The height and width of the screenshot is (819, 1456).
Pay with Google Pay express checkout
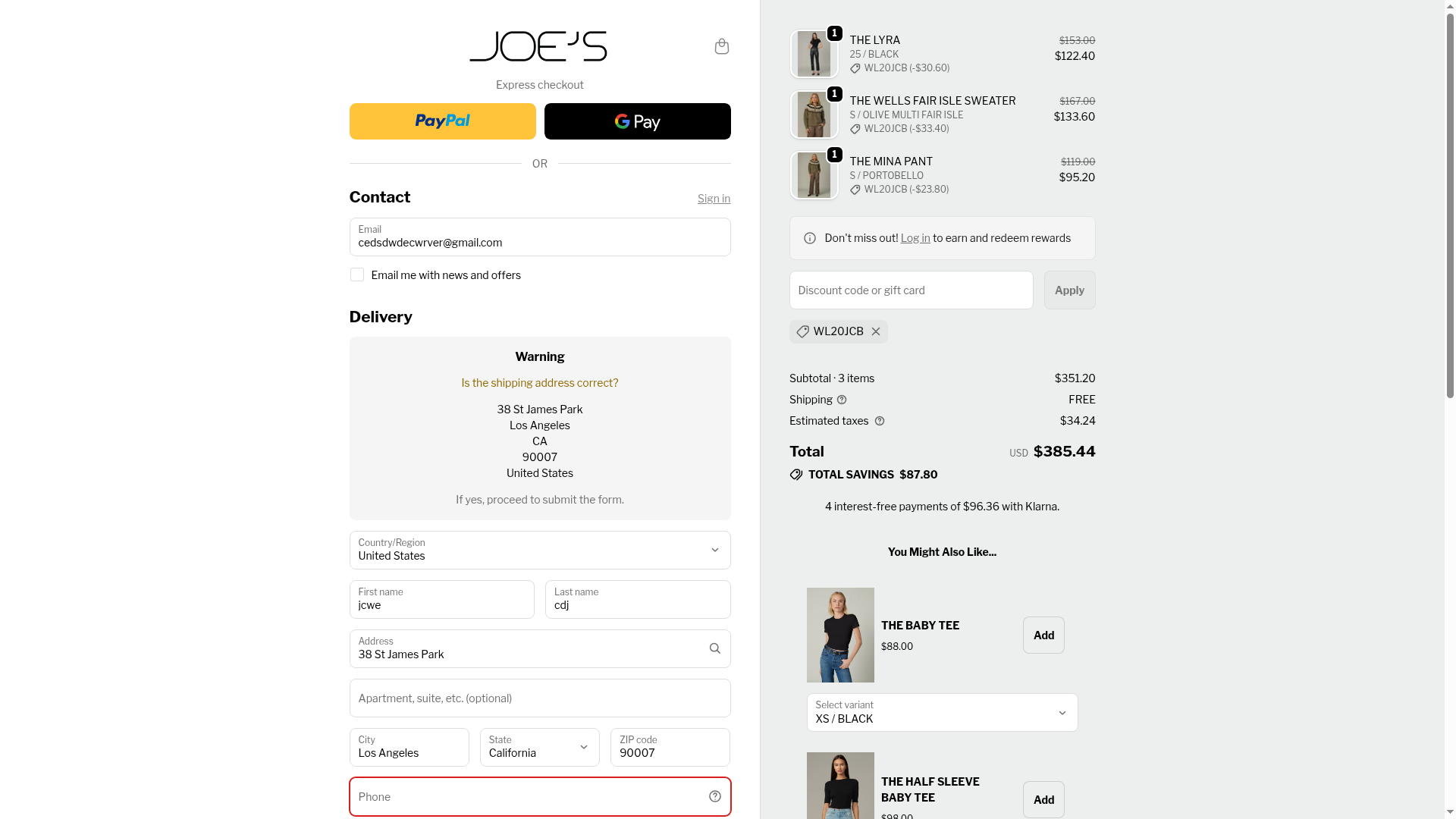click(x=638, y=121)
